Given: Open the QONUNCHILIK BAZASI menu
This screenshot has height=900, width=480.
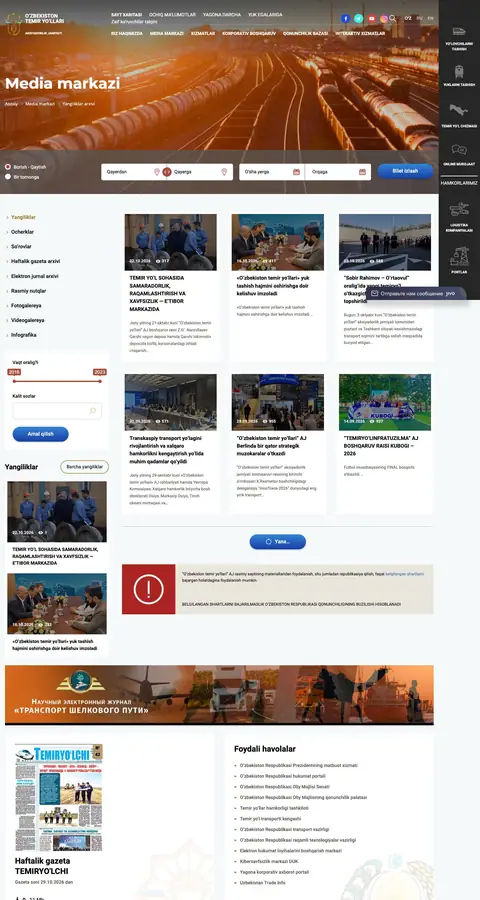Looking at the screenshot, I should (x=305, y=34).
